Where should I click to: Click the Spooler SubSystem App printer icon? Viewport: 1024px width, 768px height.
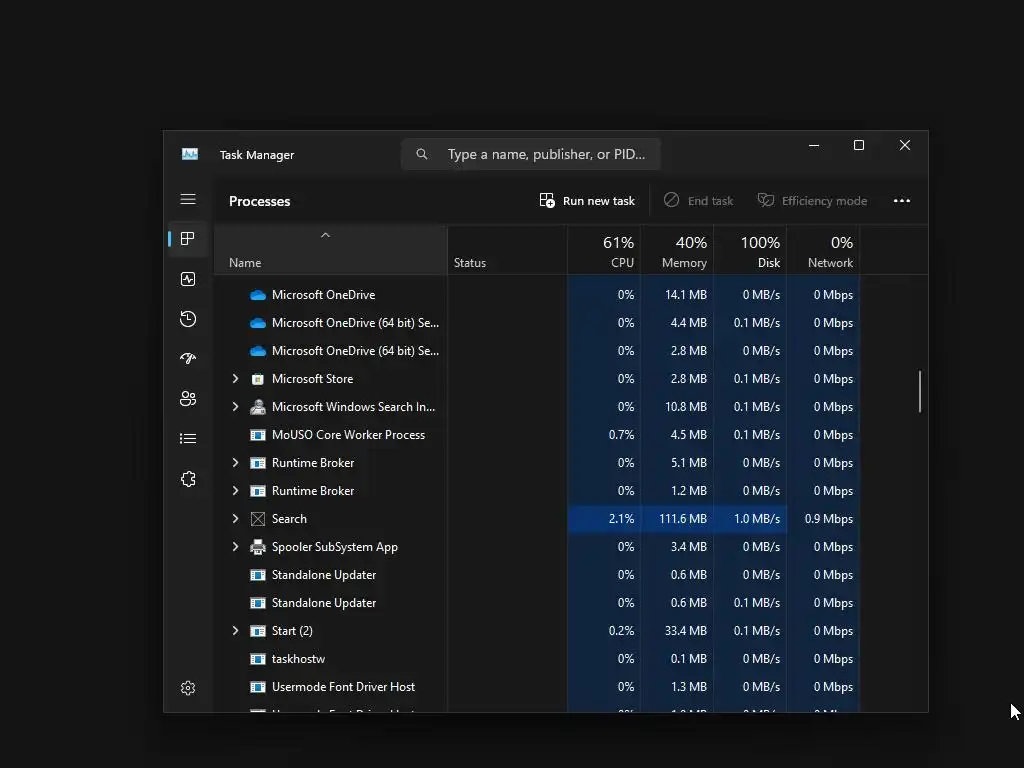click(258, 547)
